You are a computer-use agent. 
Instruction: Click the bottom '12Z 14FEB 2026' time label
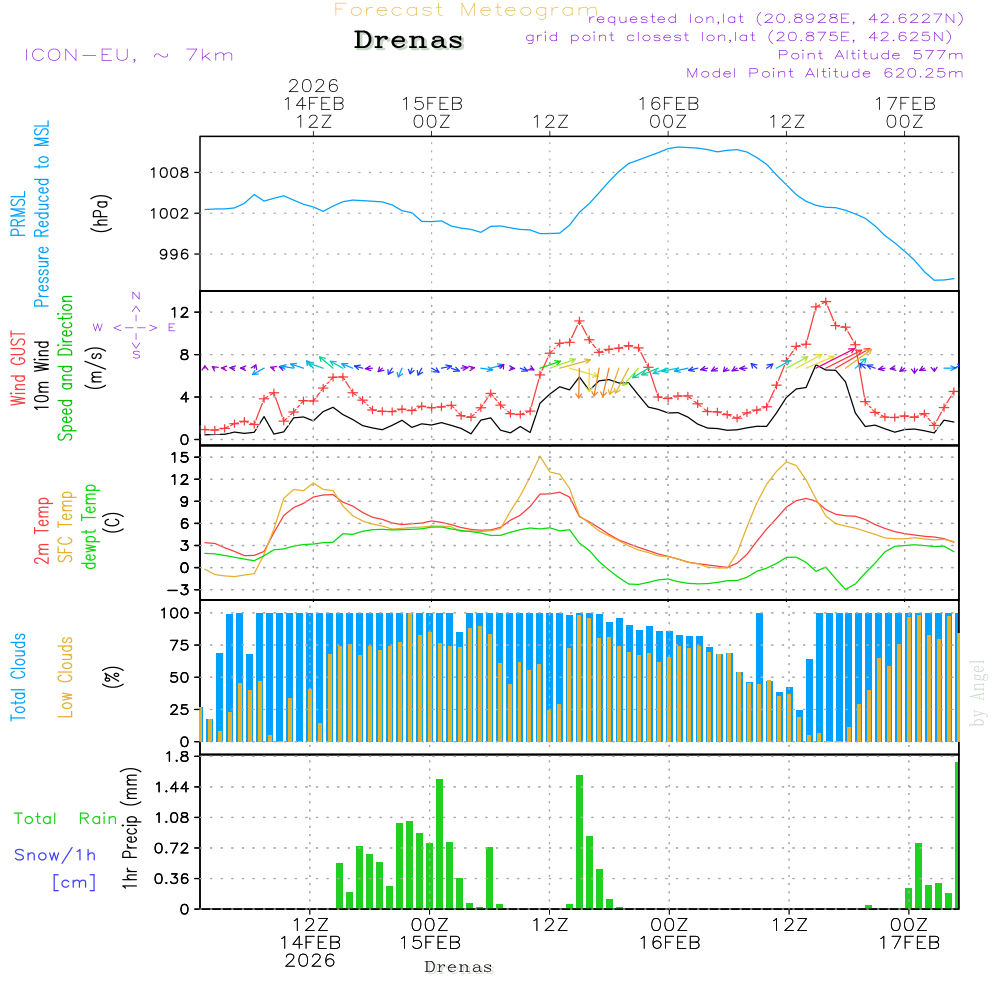(310, 942)
